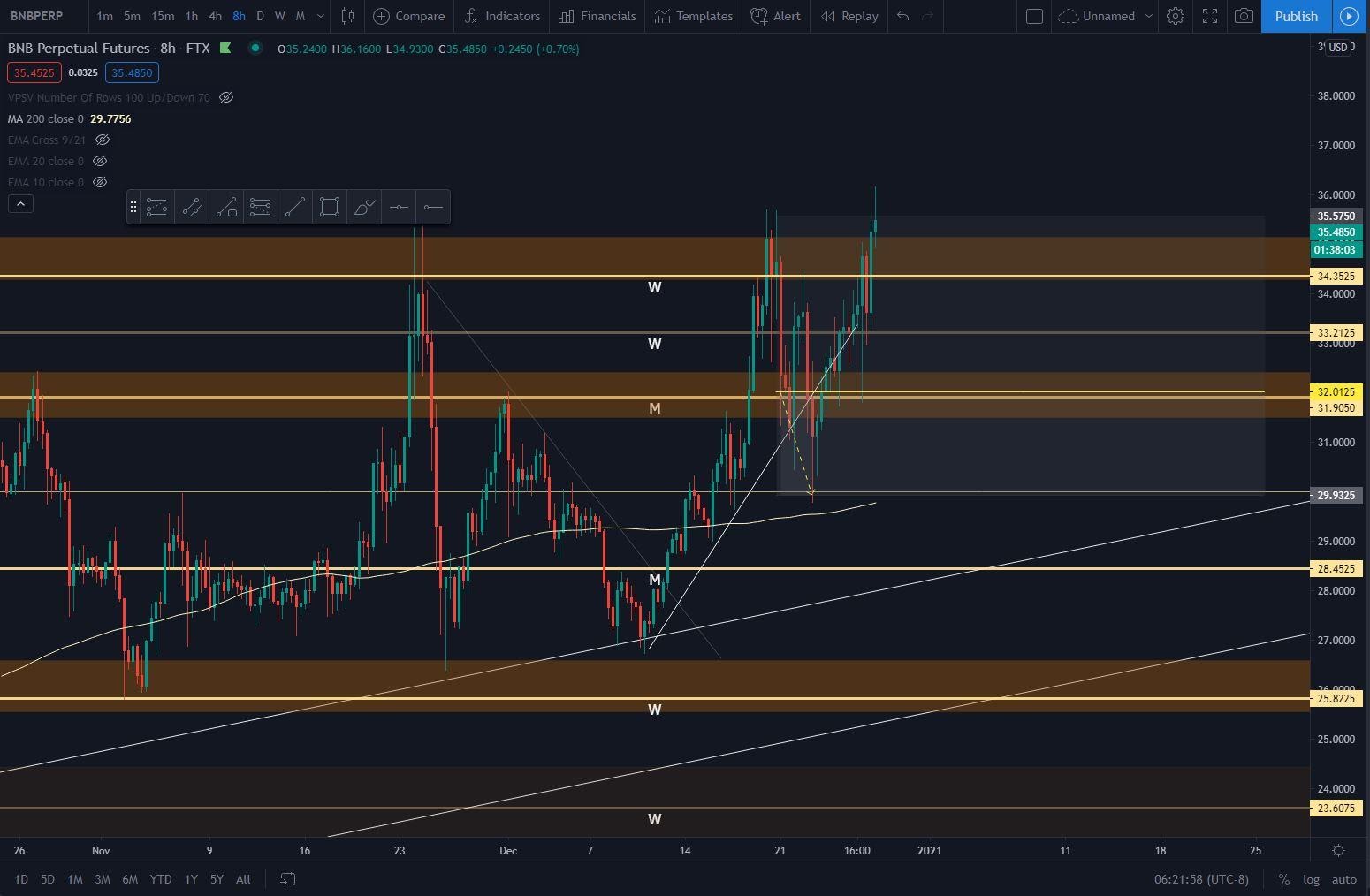Image resolution: width=1370 pixels, height=896 pixels.
Task: Open the Financials menu
Action: (597, 16)
